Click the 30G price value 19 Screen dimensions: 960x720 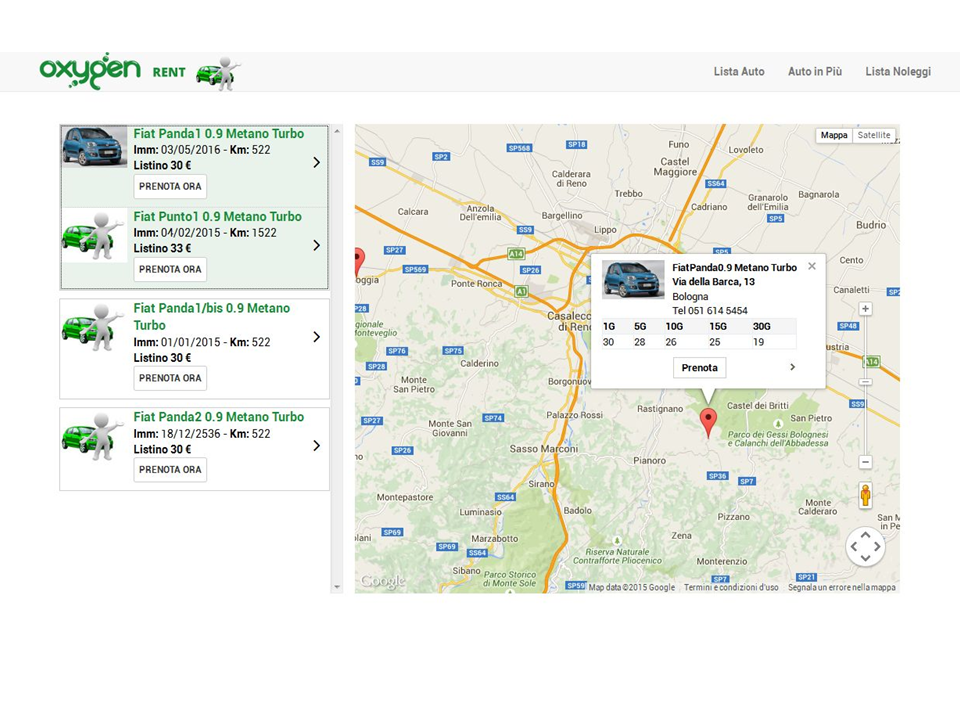coord(759,342)
